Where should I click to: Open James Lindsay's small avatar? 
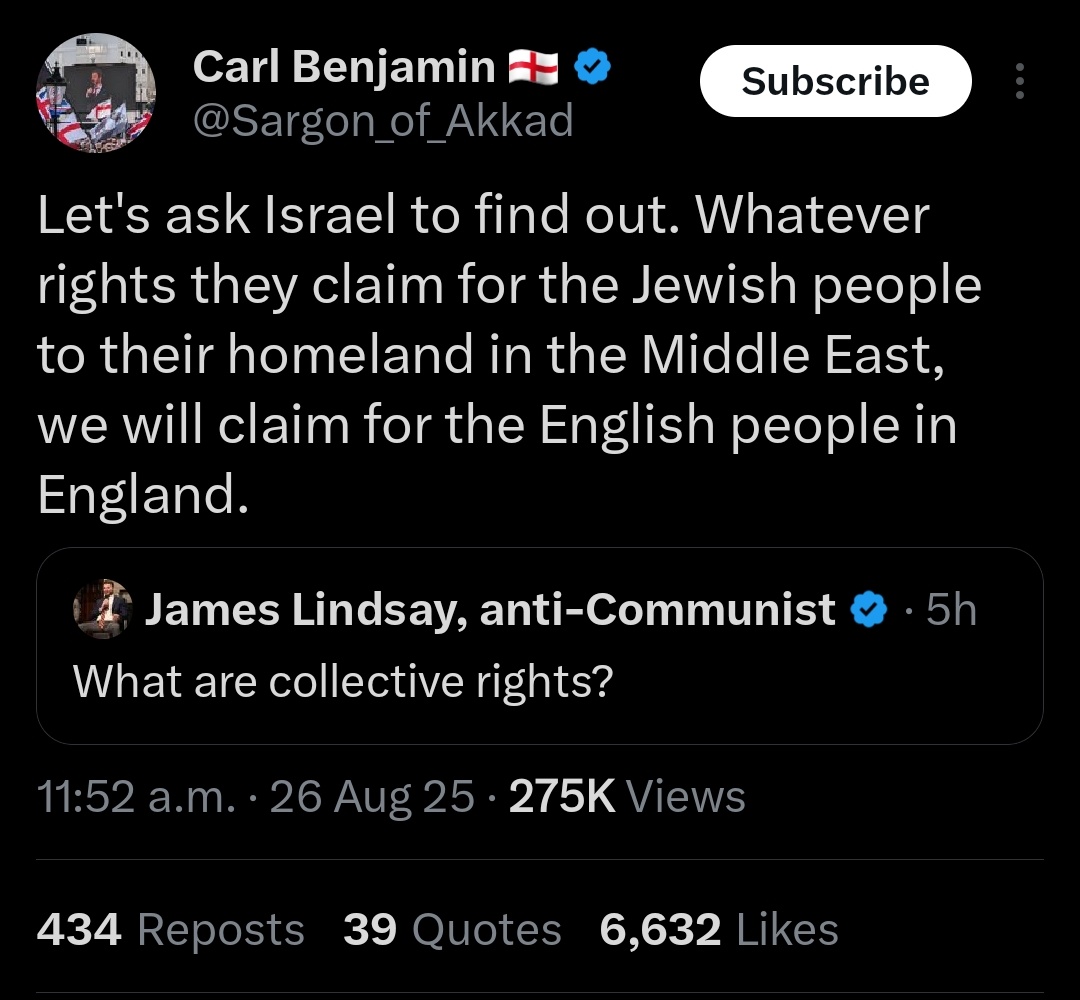(101, 609)
